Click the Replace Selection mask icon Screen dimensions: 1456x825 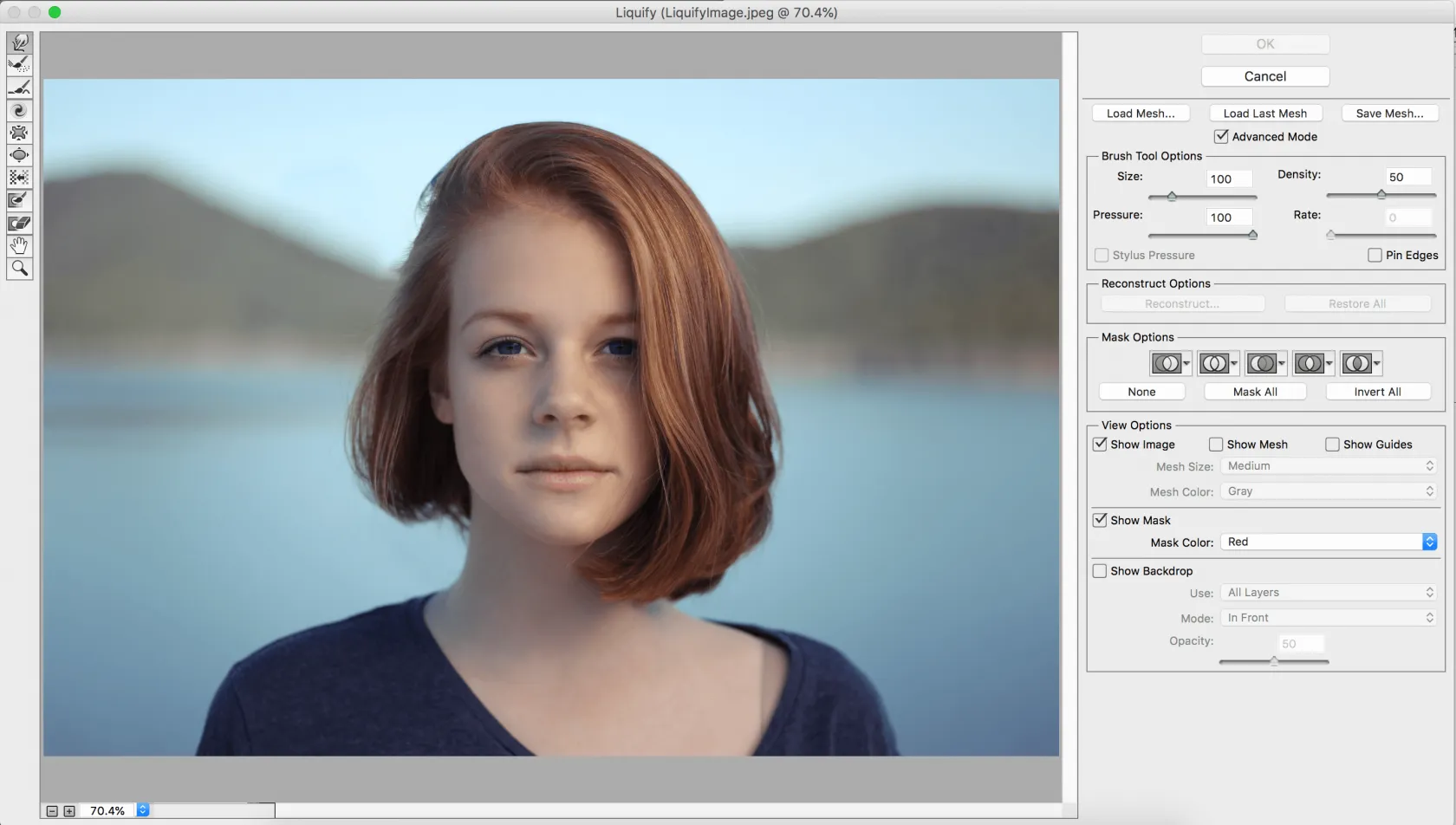click(1166, 363)
